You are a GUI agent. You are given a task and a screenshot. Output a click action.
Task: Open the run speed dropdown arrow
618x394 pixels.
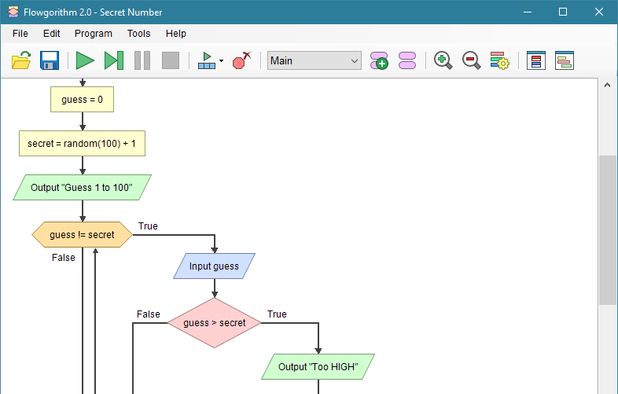(221, 61)
